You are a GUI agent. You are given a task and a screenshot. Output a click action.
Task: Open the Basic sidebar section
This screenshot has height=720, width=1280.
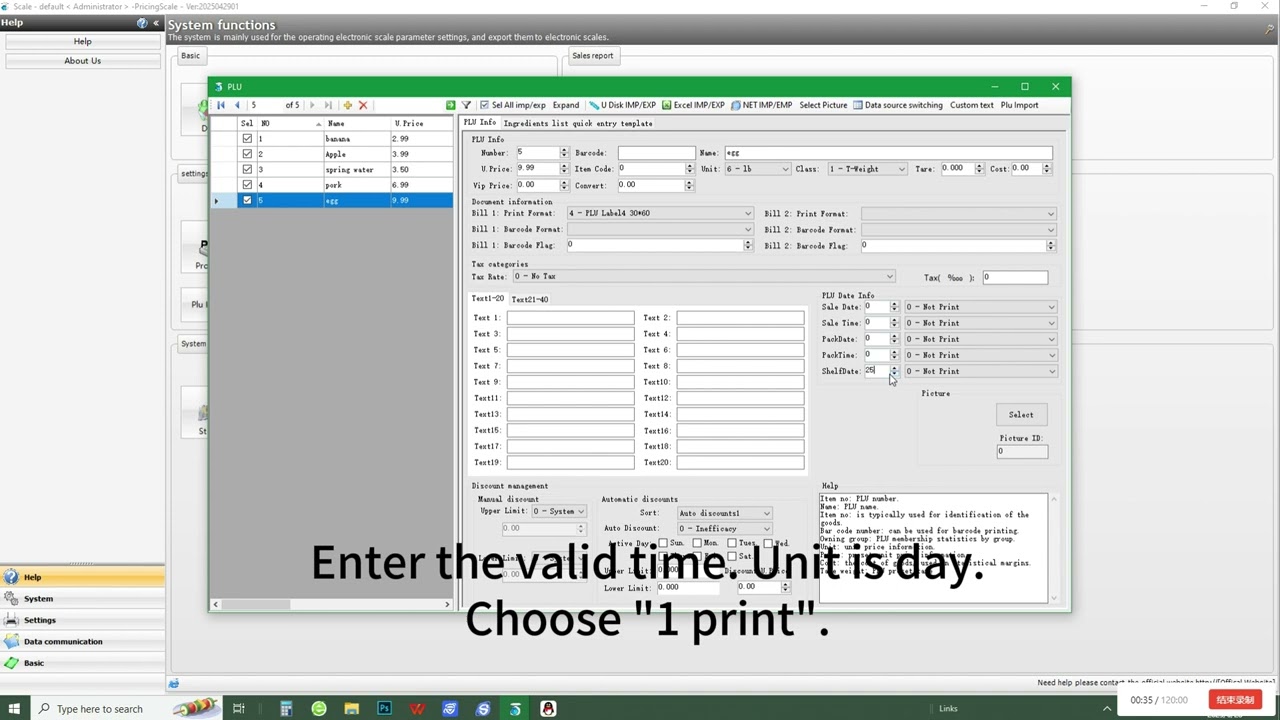coord(82,663)
